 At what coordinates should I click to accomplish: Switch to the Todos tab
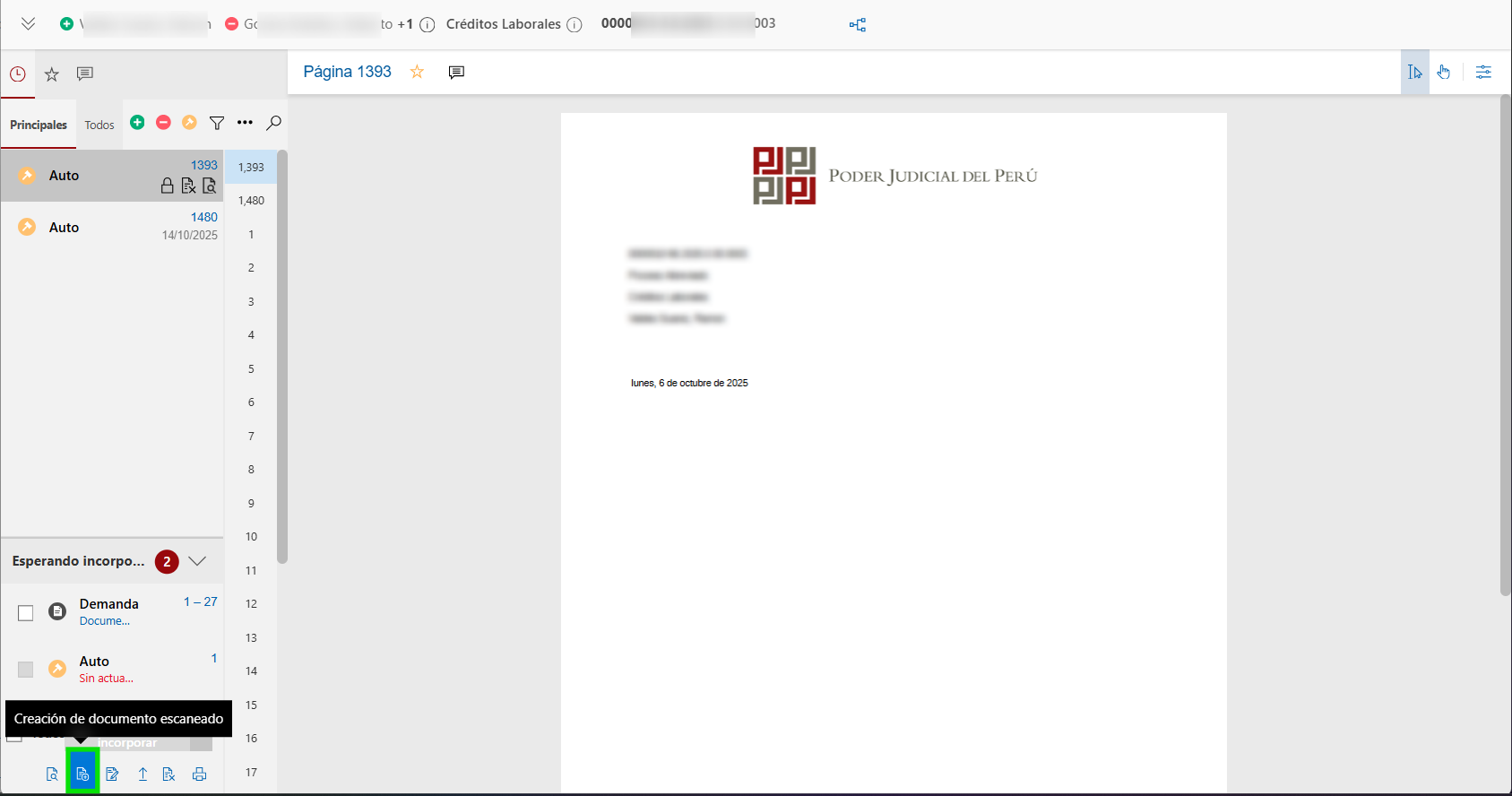(99, 125)
